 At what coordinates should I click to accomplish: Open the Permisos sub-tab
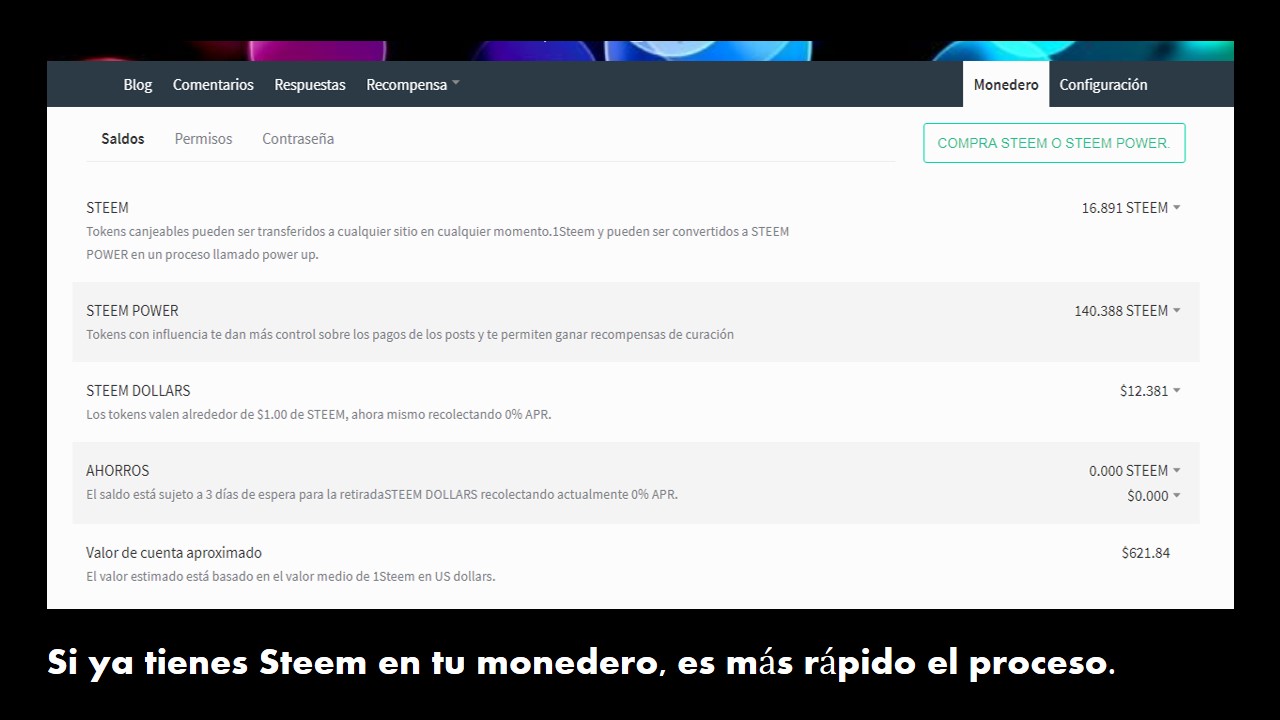pyautogui.click(x=203, y=139)
